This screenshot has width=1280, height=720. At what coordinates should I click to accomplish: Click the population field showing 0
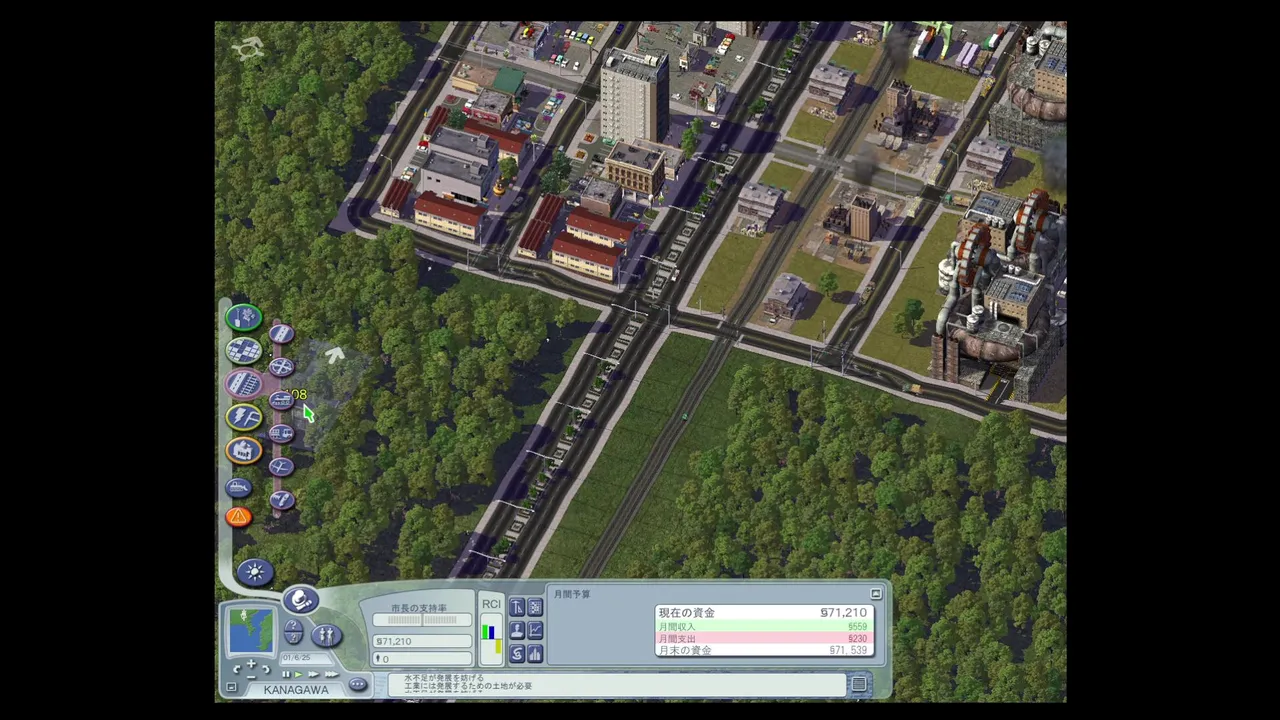[x=422, y=659]
